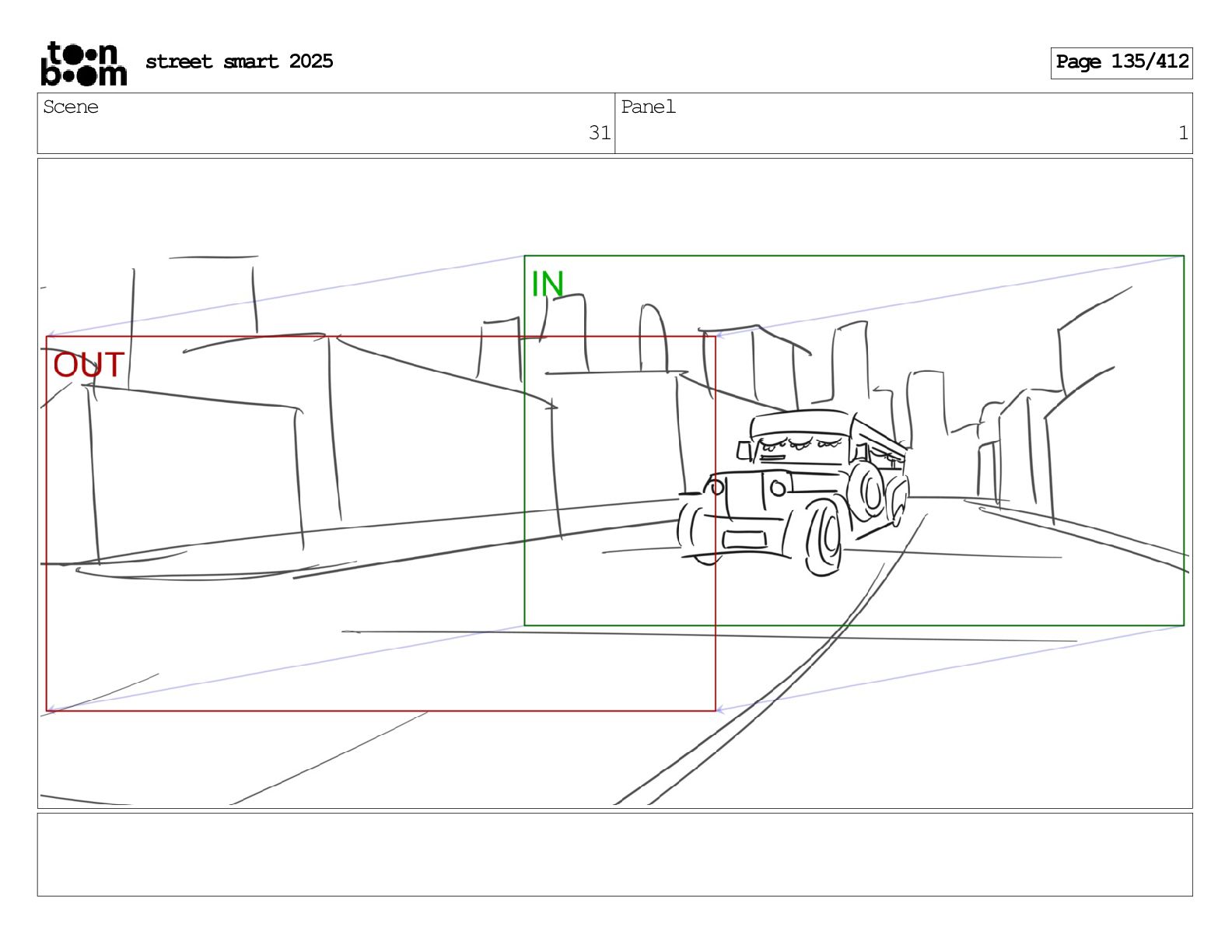Click the panel number '1'
The width and height of the screenshot is (1232, 952).
[x=1183, y=133]
